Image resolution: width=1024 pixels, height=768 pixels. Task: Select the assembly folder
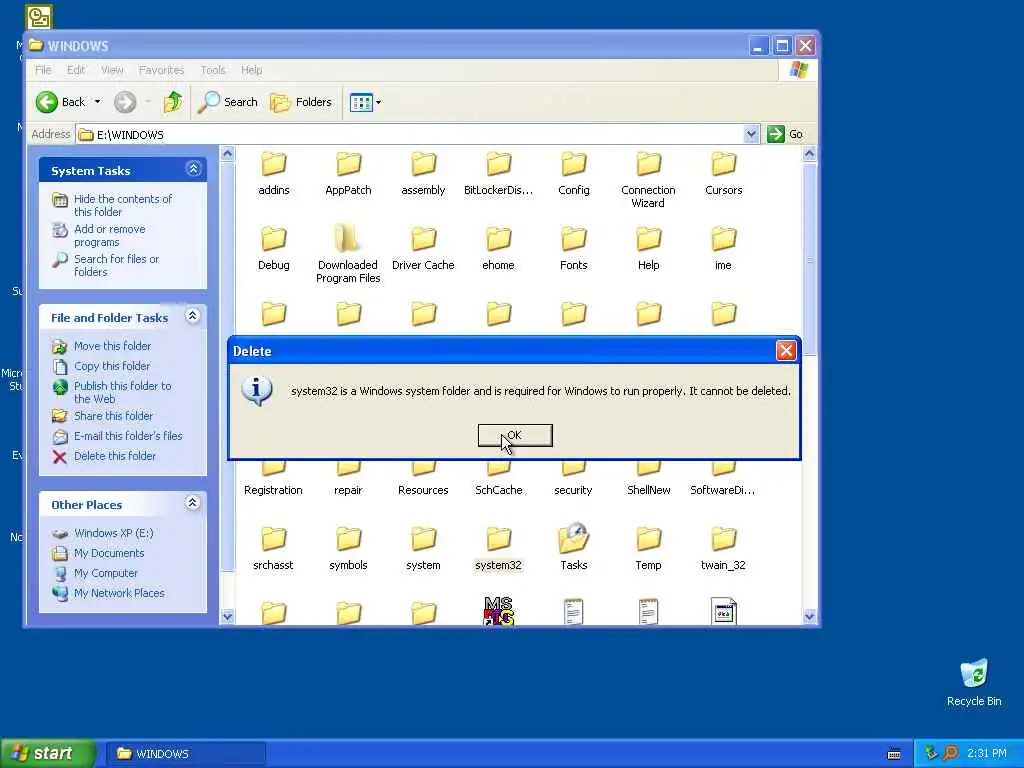pos(423,174)
